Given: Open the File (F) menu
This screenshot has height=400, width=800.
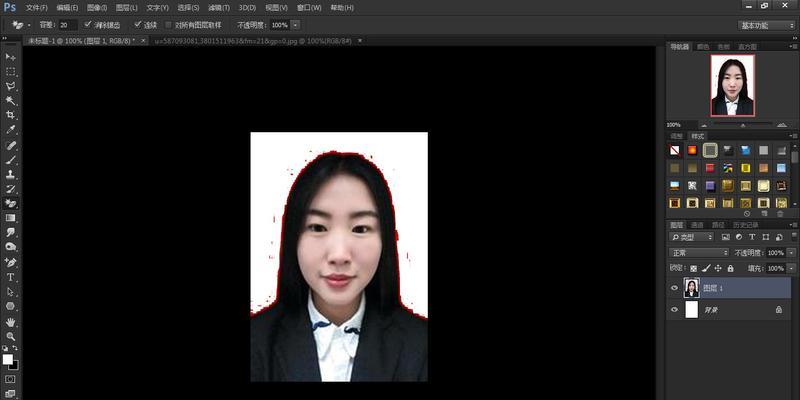Looking at the screenshot, I should pyautogui.click(x=37, y=8).
